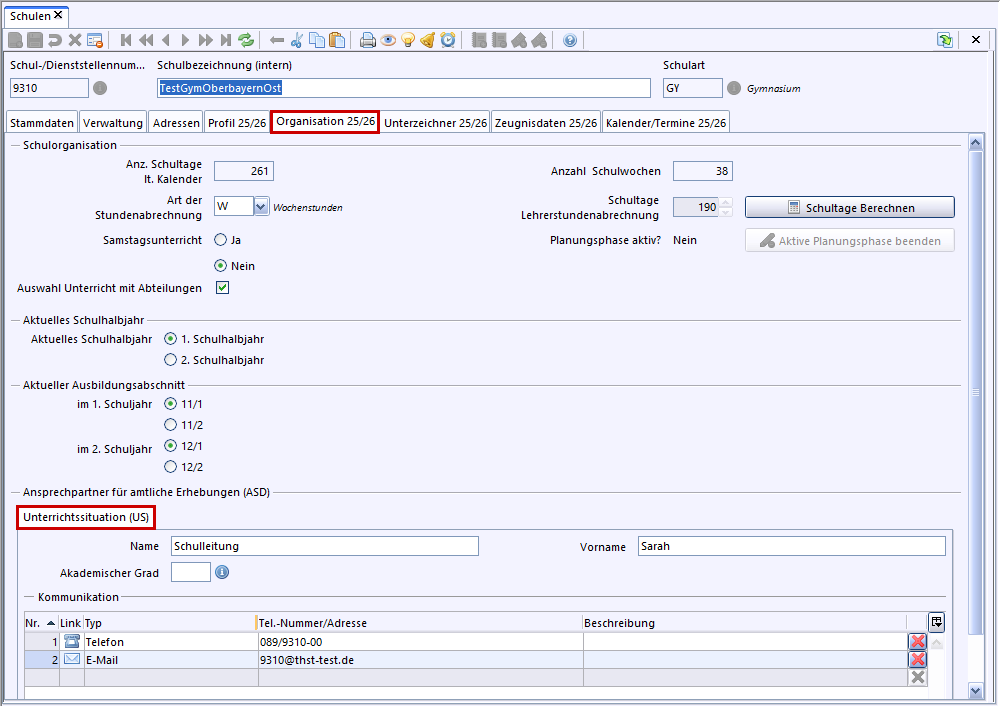Click the scissors cut icon

point(297,40)
